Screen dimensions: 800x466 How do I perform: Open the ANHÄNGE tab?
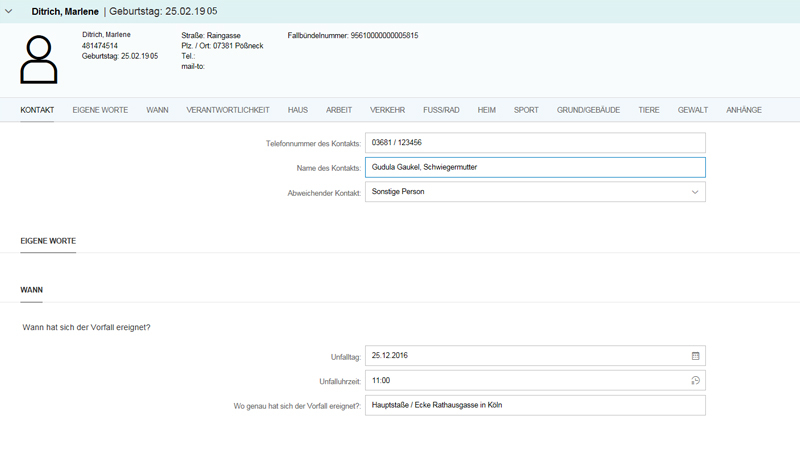pos(743,110)
